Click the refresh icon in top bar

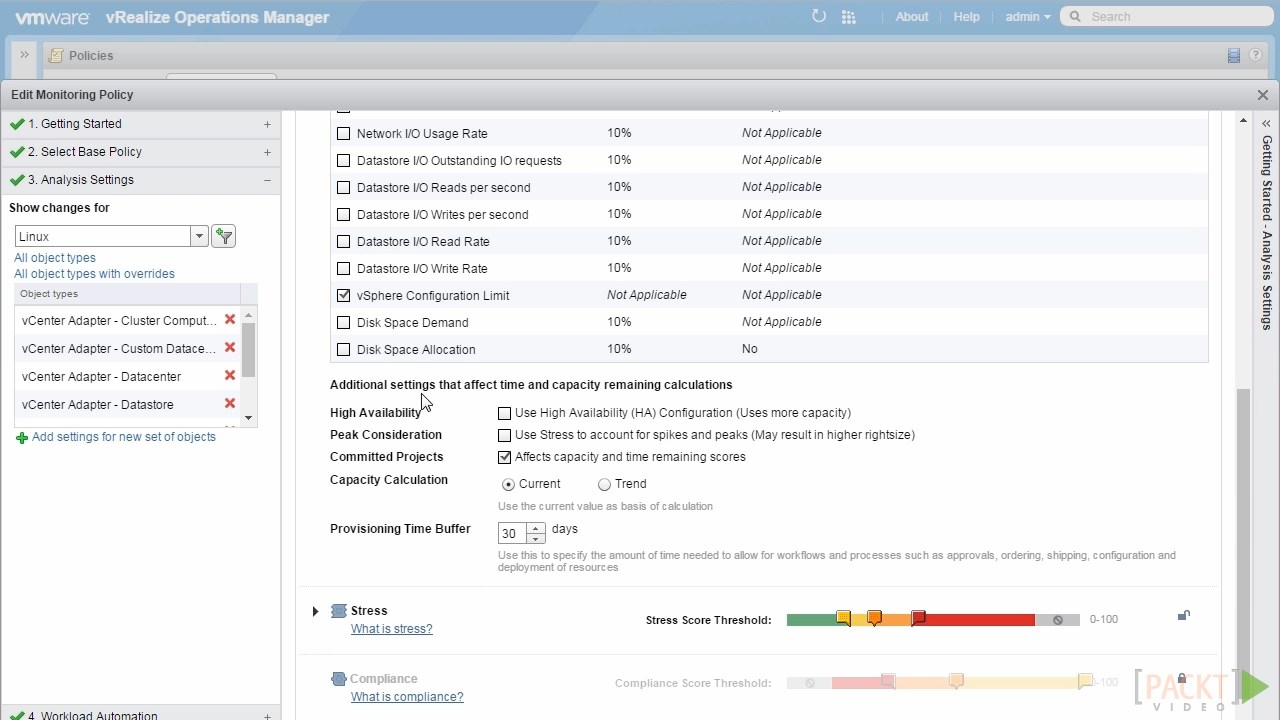point(819,16)
